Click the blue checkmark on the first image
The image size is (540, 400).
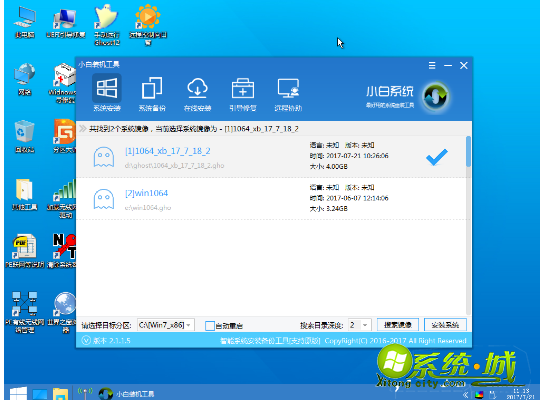tap(437, 157)
